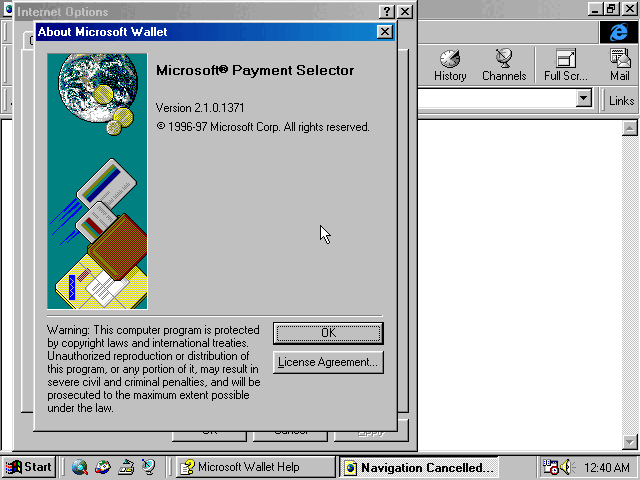Click the 1996-97 Microsoft Corp copyright line
This screenshot has height=480, width=640.
tap(263, 127)
